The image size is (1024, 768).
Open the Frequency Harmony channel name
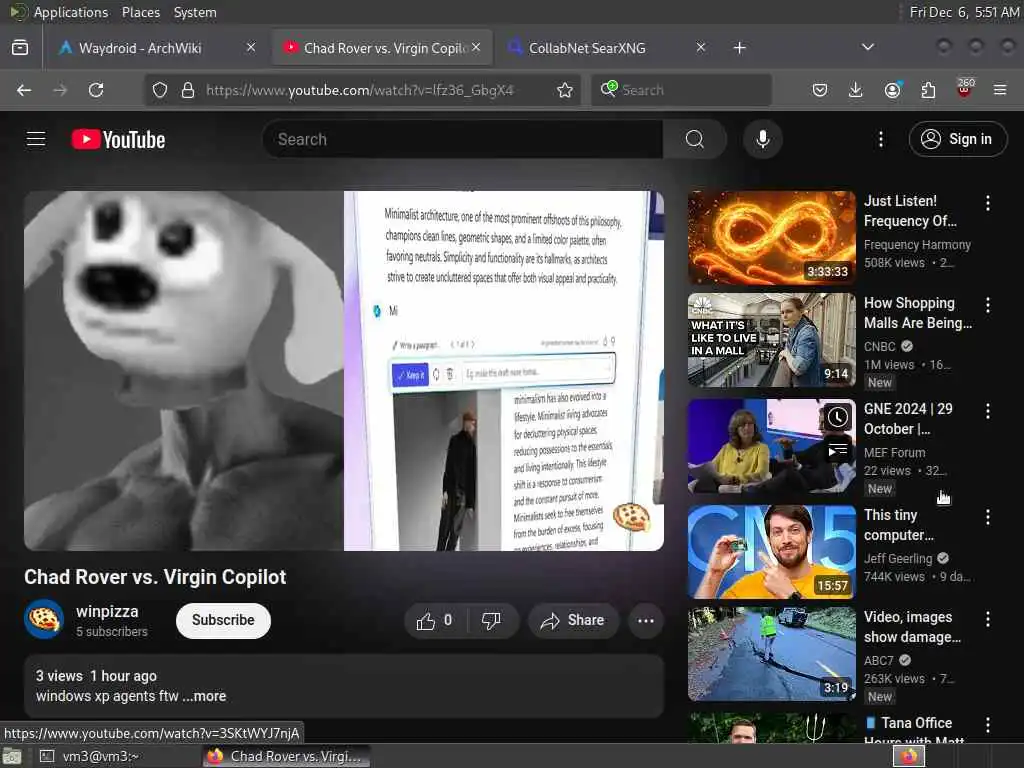[917, 245]
